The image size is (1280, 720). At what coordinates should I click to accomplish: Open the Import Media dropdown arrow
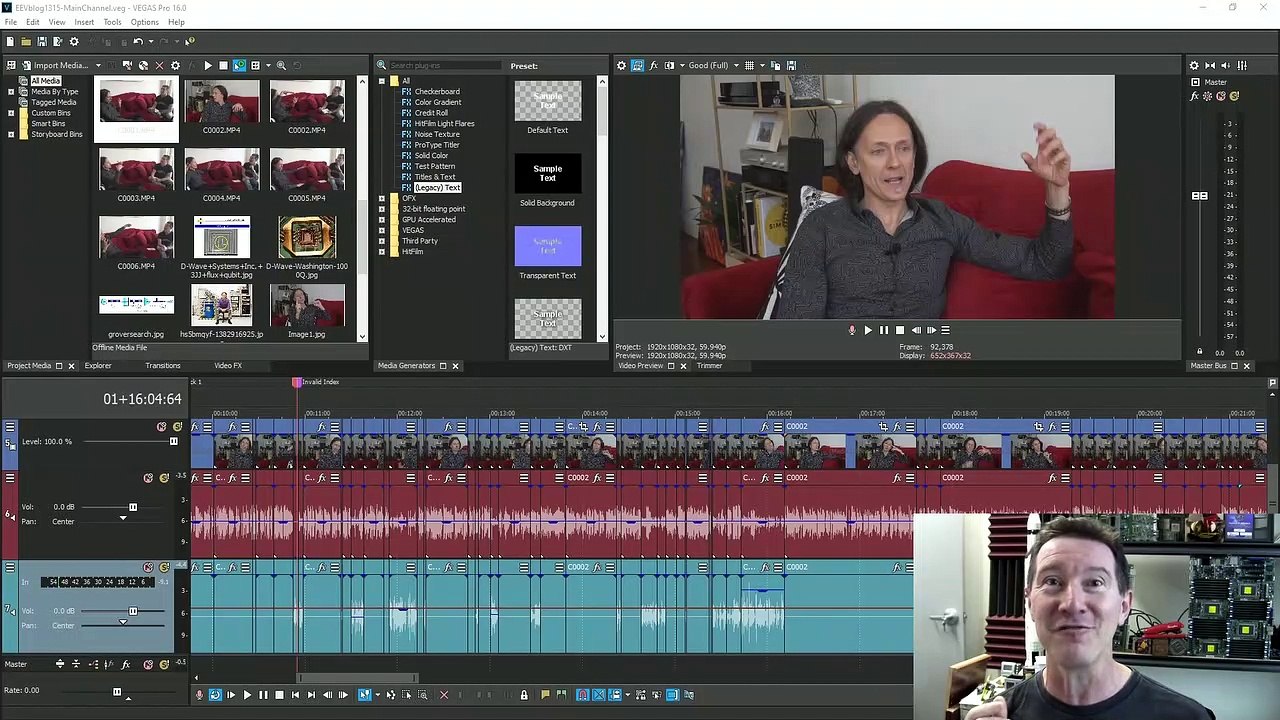click(x=98, y=66)
